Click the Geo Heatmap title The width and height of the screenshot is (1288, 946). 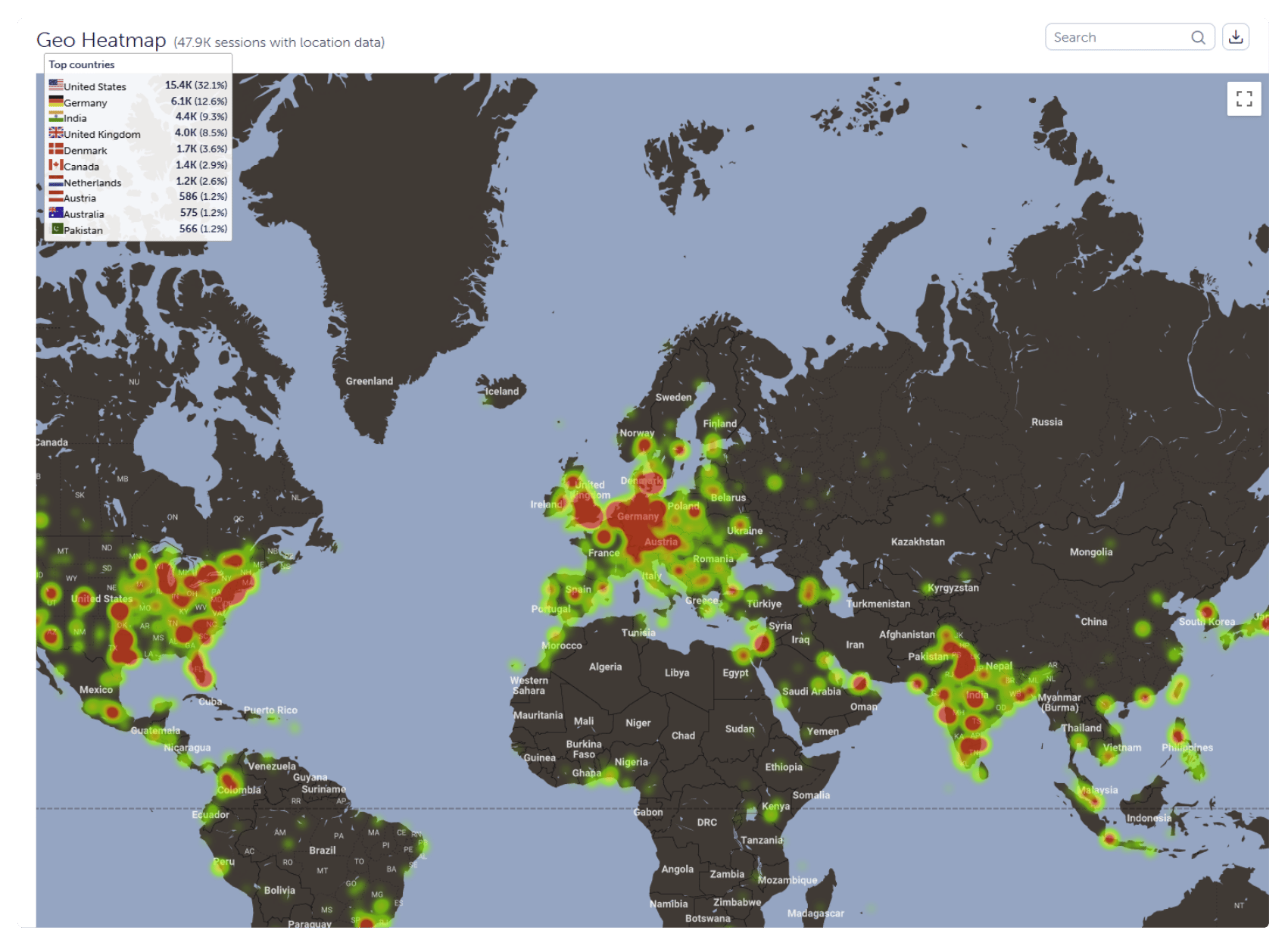(100, 40)
